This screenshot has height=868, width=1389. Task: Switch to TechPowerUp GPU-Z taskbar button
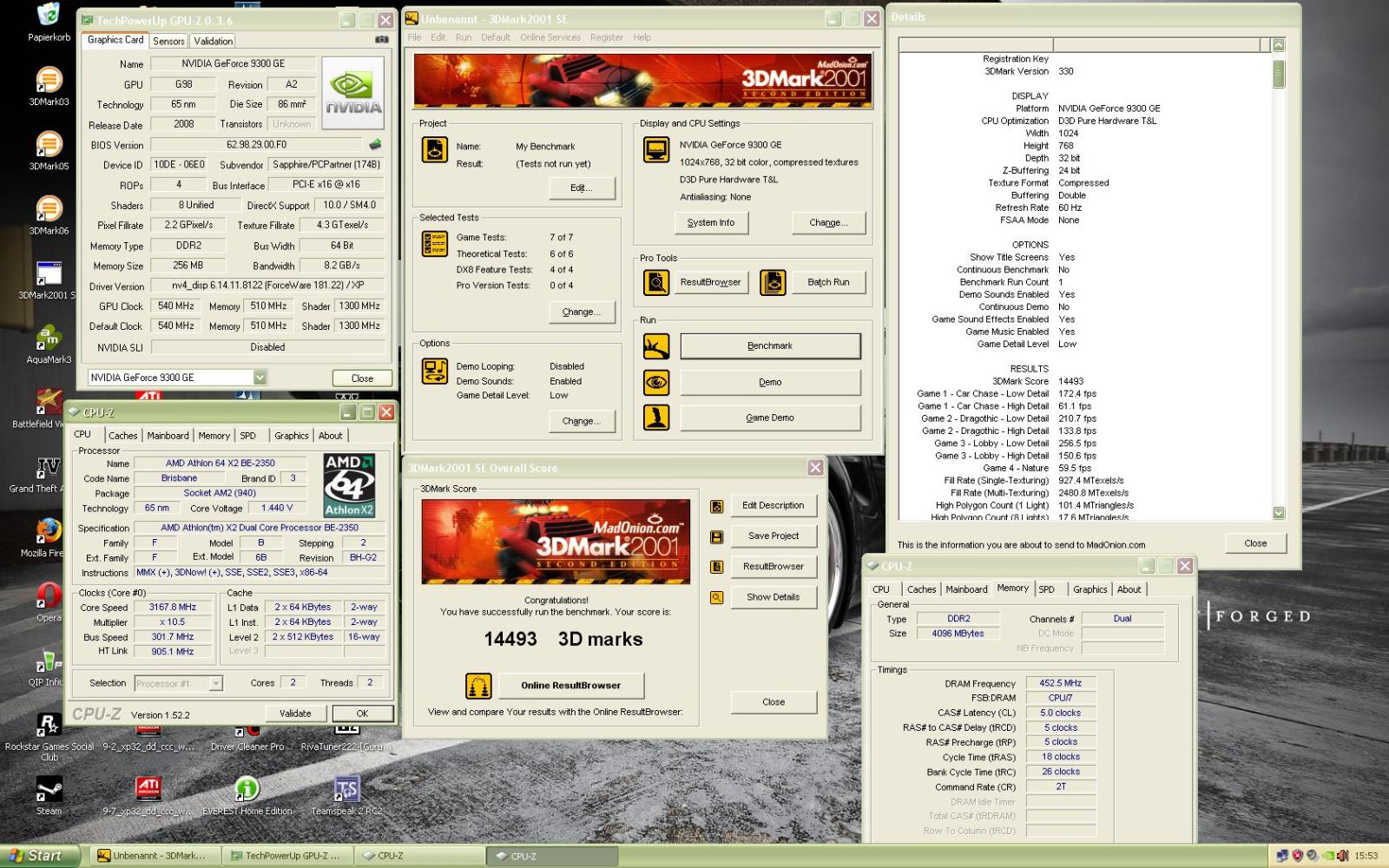pos(286,856)
